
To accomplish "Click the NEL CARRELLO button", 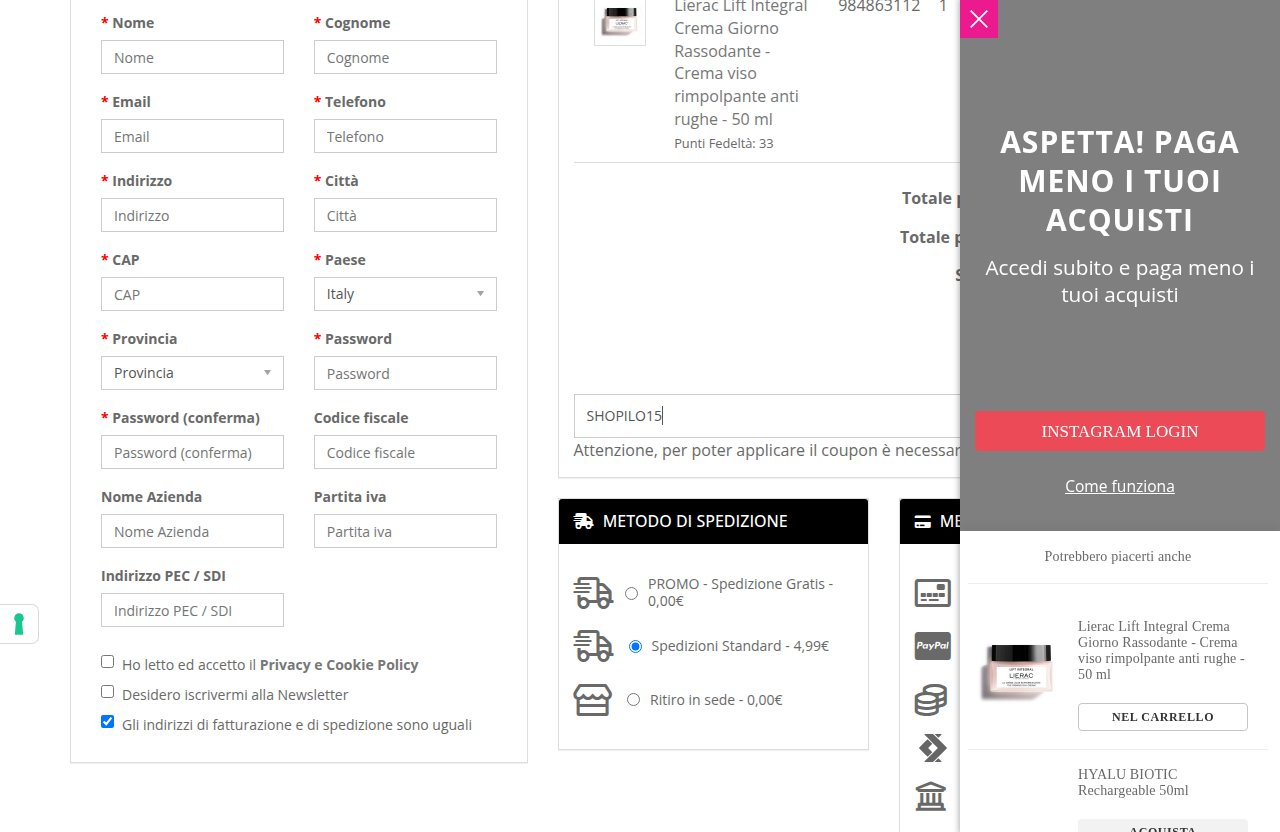I will click(1163, 717).
